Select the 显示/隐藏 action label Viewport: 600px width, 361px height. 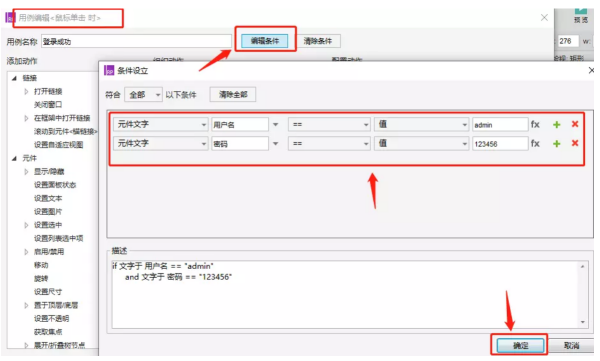coord(49,172)
